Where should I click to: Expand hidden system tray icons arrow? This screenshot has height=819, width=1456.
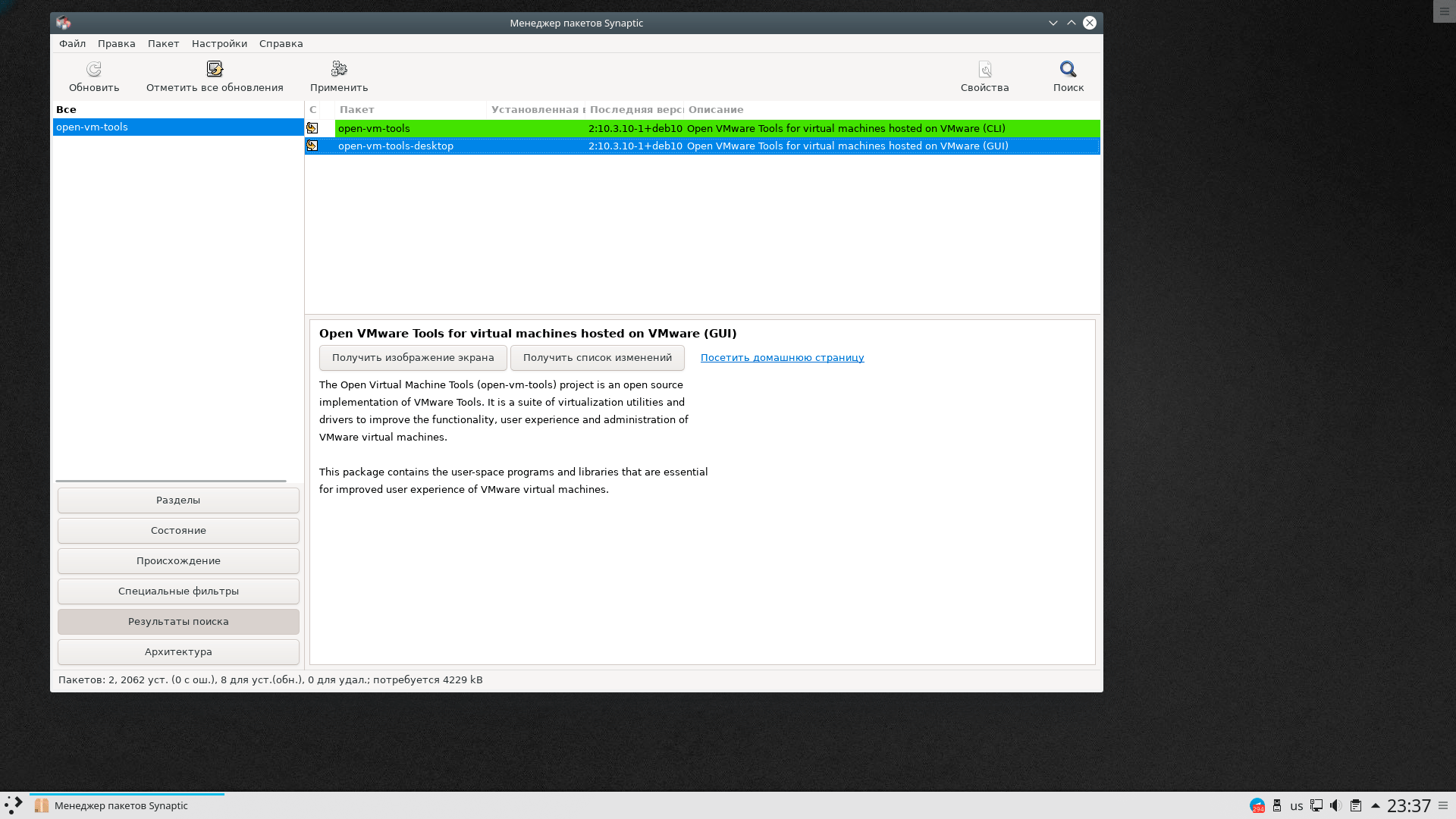1375,805
